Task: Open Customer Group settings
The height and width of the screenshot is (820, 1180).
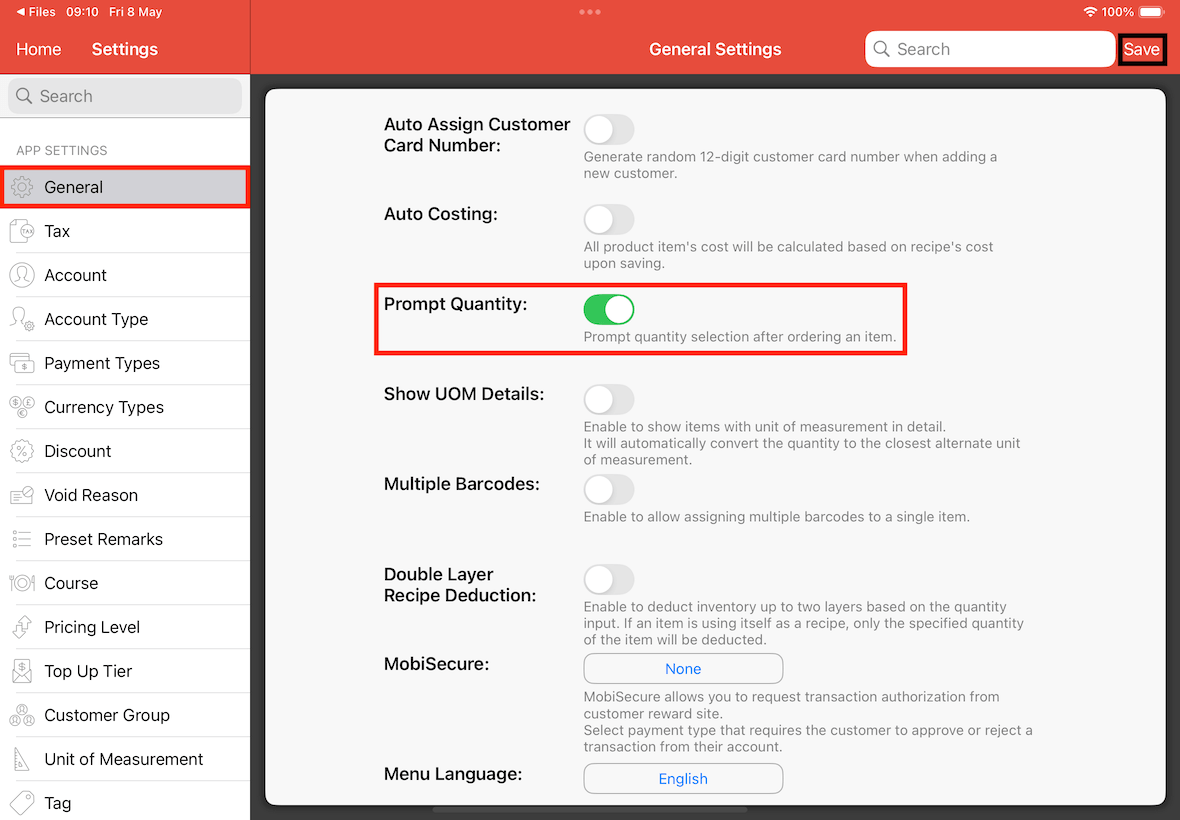Action: (x=125, y=715)
